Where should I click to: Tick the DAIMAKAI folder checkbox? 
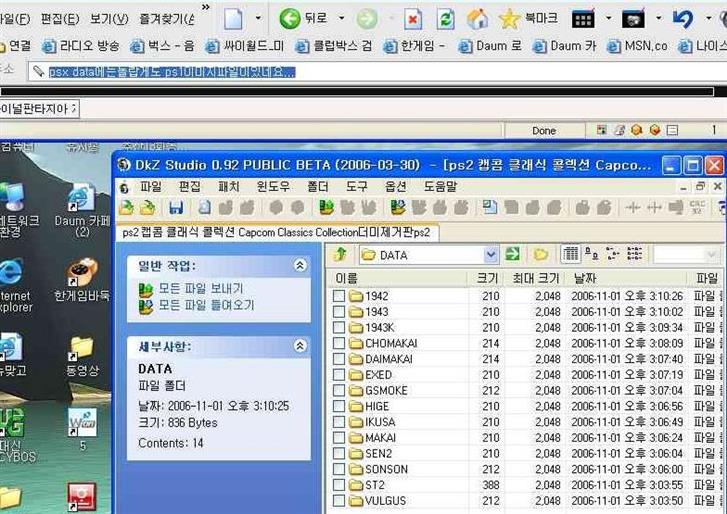(339, 359)
